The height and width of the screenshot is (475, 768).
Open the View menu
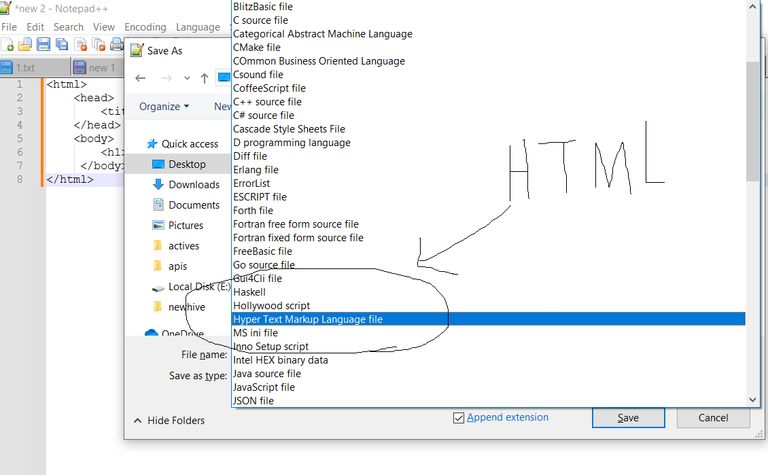coord(104,27)
